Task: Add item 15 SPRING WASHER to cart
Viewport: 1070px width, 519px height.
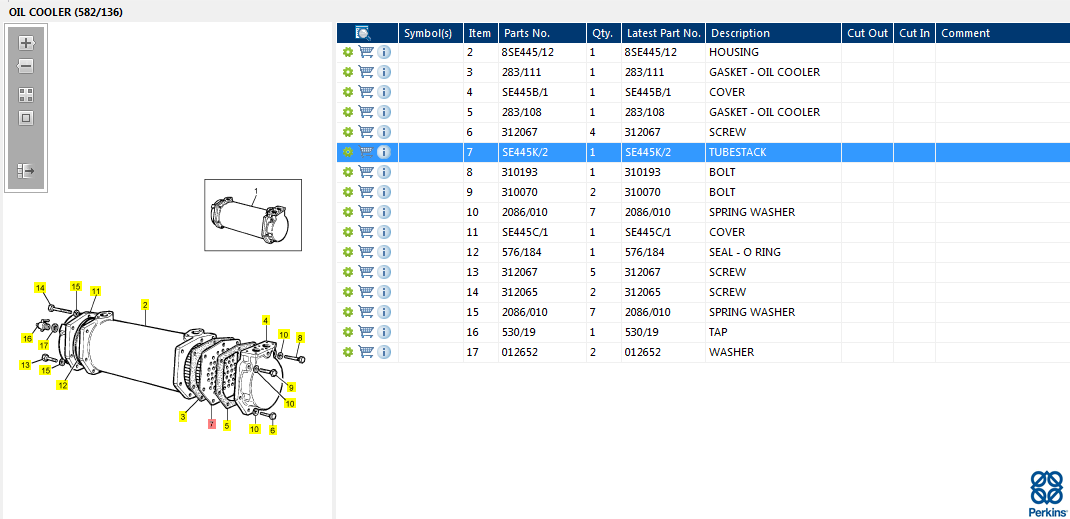Action: tap(366, 312)
